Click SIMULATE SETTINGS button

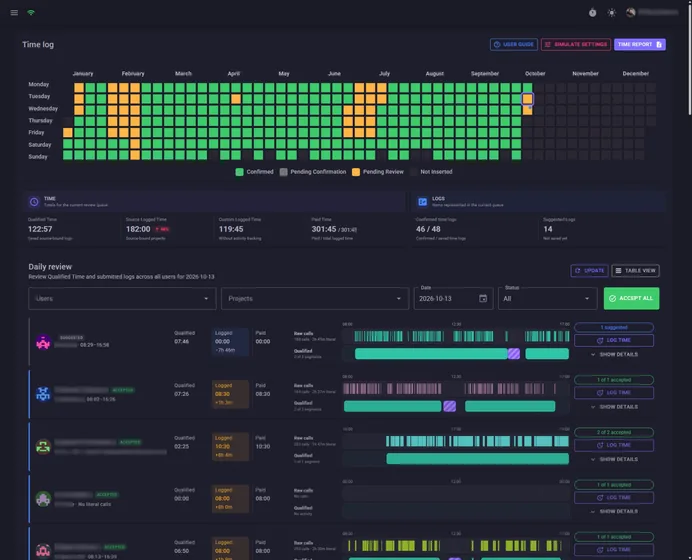coord(576,45)
